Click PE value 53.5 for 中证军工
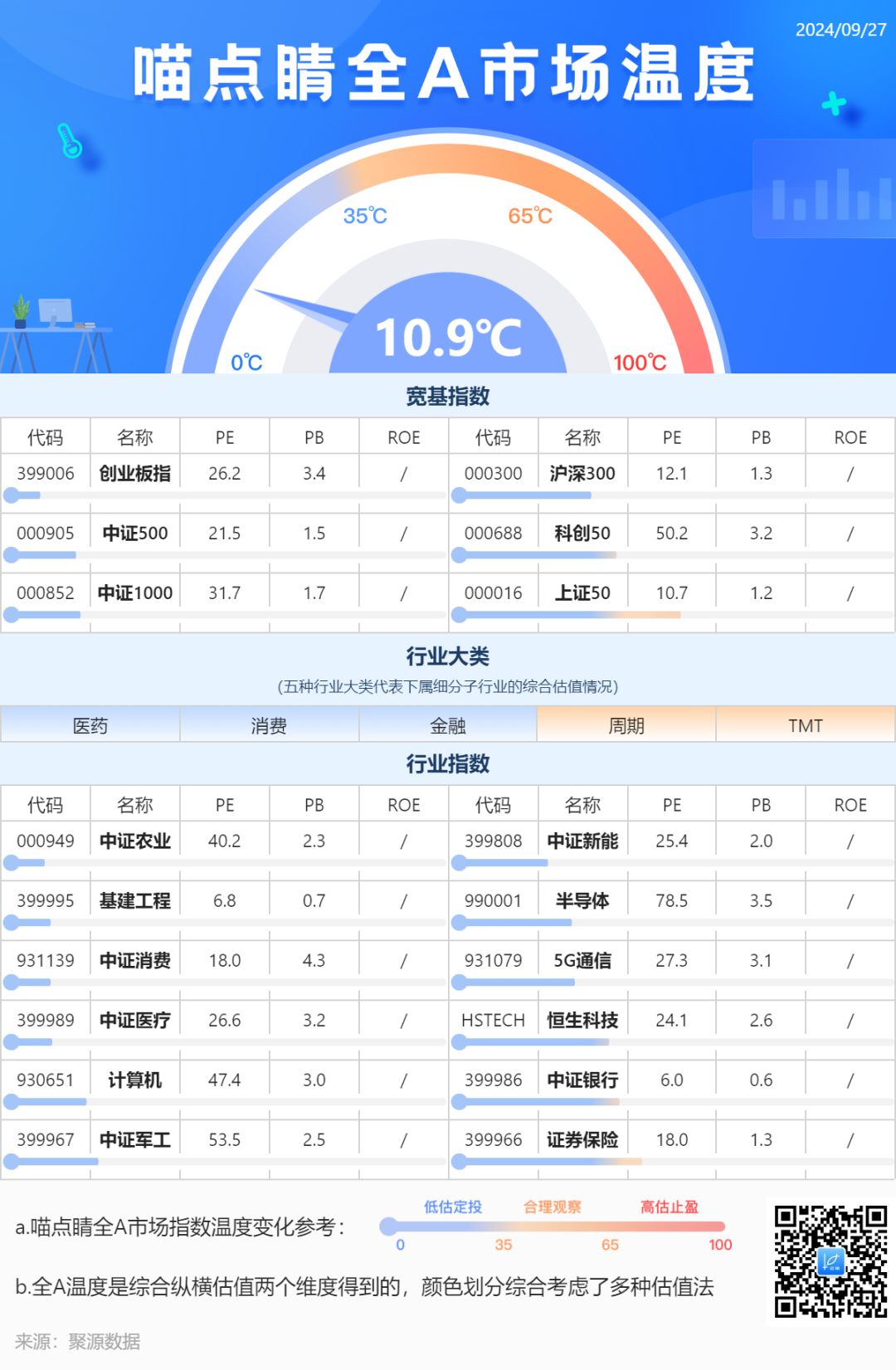Image resolution: width=896 pixels, height=1370 pixels. (225, 1139)
